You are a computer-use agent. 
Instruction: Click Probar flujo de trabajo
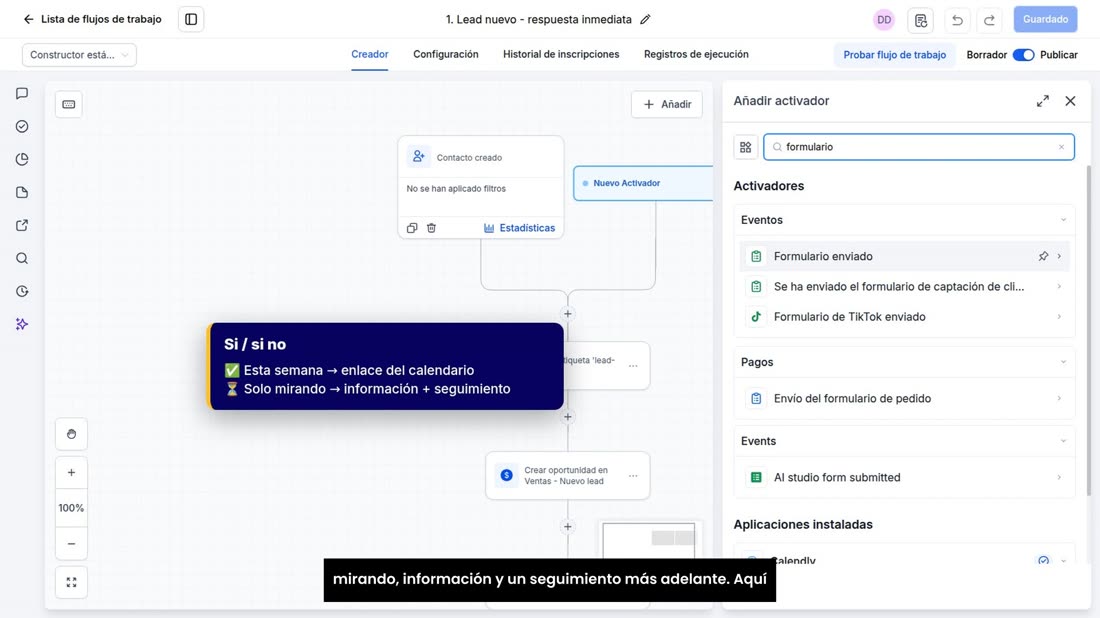894,55
